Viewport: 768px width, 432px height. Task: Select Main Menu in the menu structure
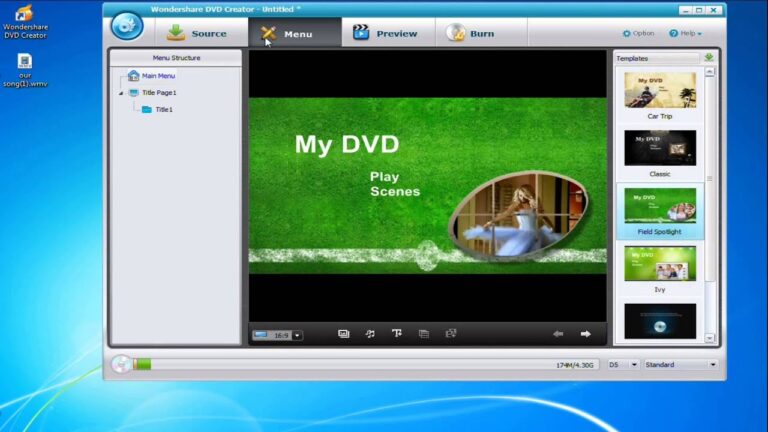click(x=158, y=76)
